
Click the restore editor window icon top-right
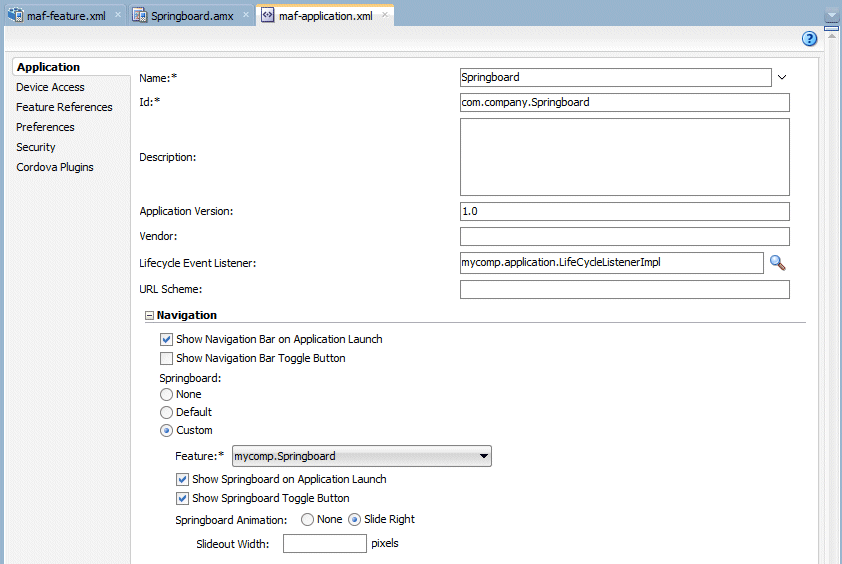(x=831, y=28)
